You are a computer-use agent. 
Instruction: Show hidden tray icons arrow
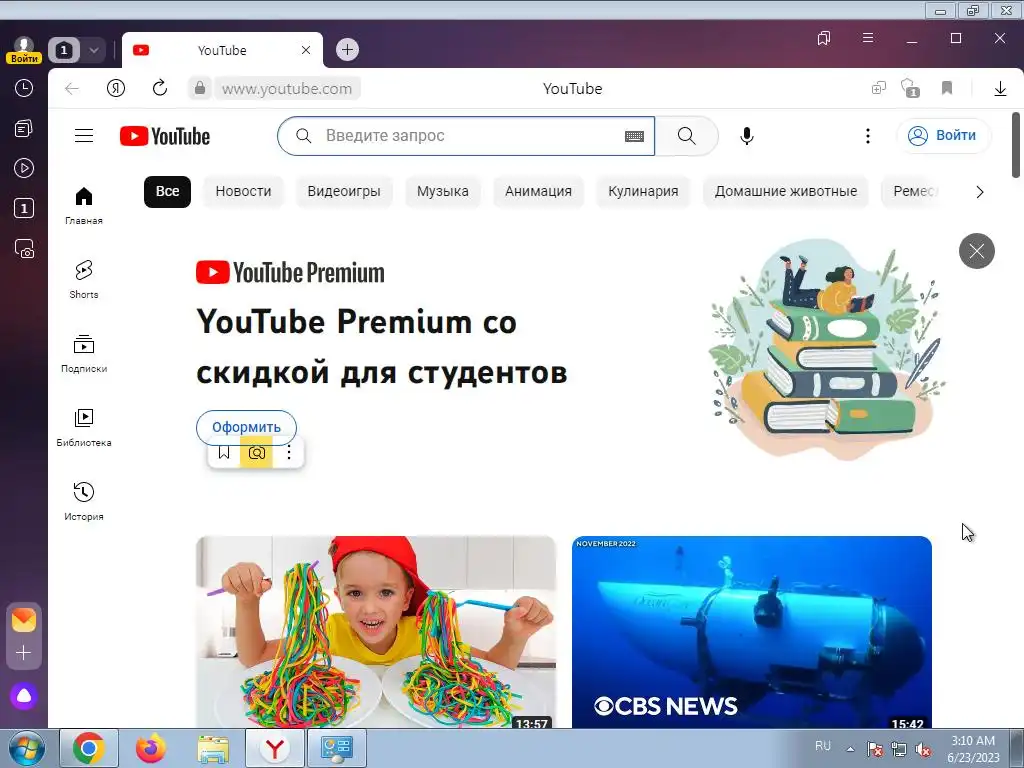click(850, 749)
